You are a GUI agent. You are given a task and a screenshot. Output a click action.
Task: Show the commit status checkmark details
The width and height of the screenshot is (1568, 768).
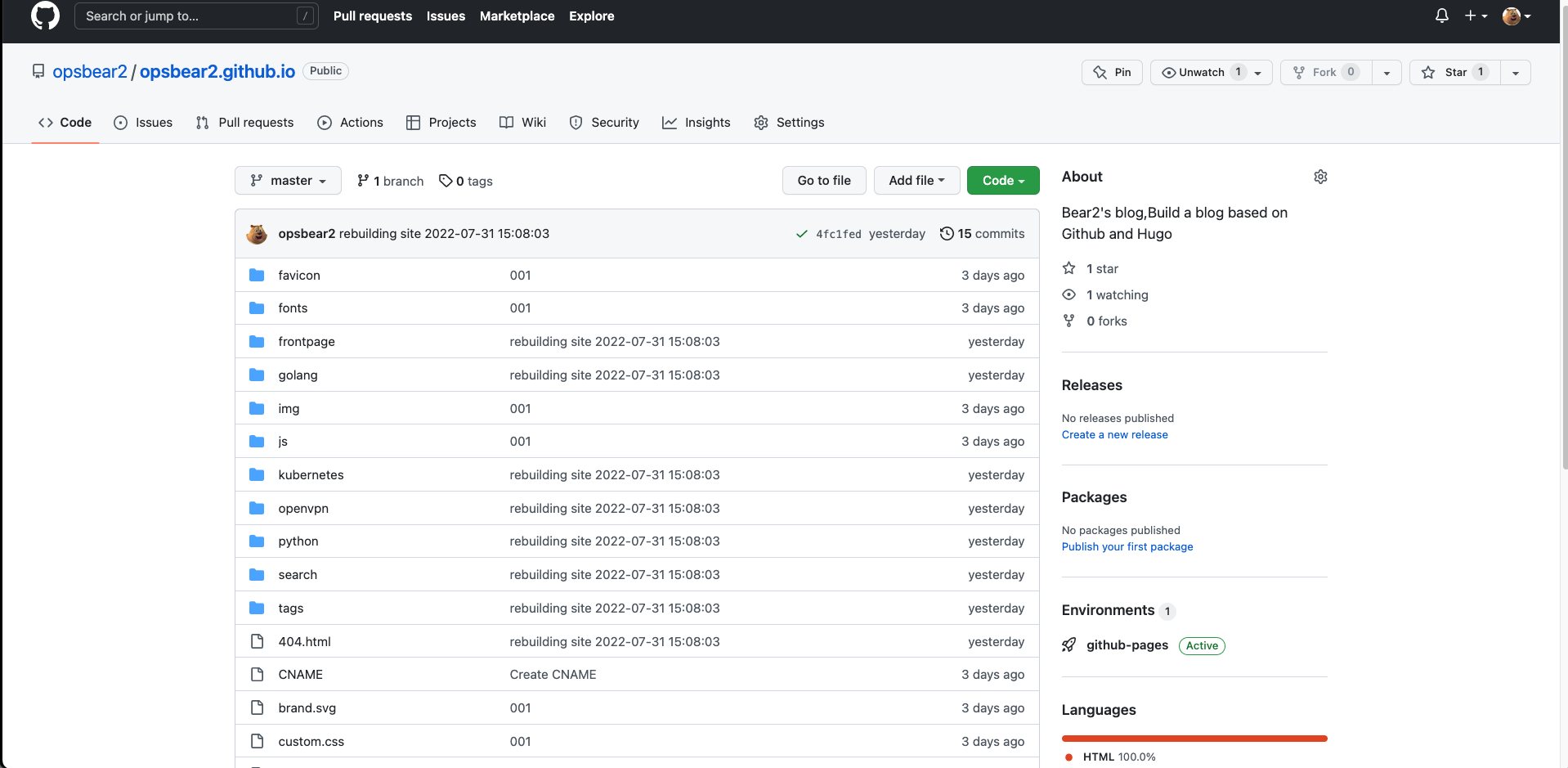(802, 234)
